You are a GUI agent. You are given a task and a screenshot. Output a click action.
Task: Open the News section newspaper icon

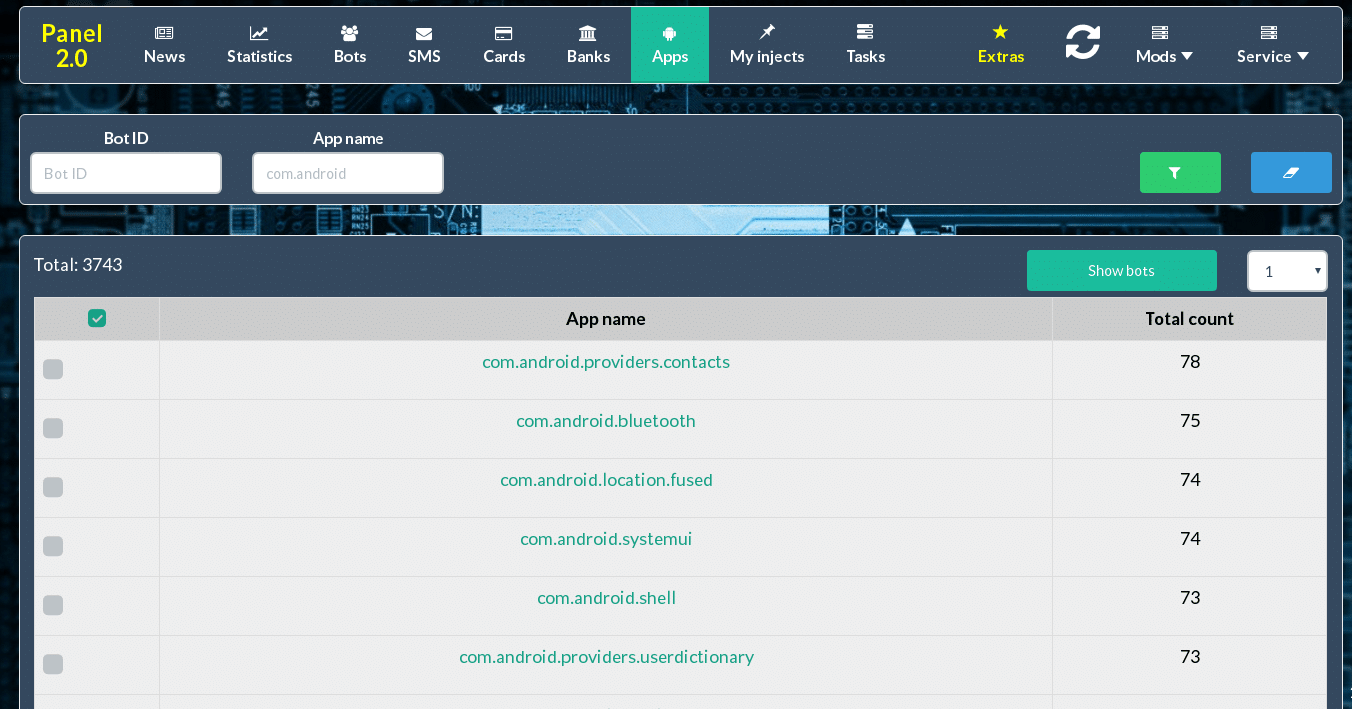coord(164,33)
